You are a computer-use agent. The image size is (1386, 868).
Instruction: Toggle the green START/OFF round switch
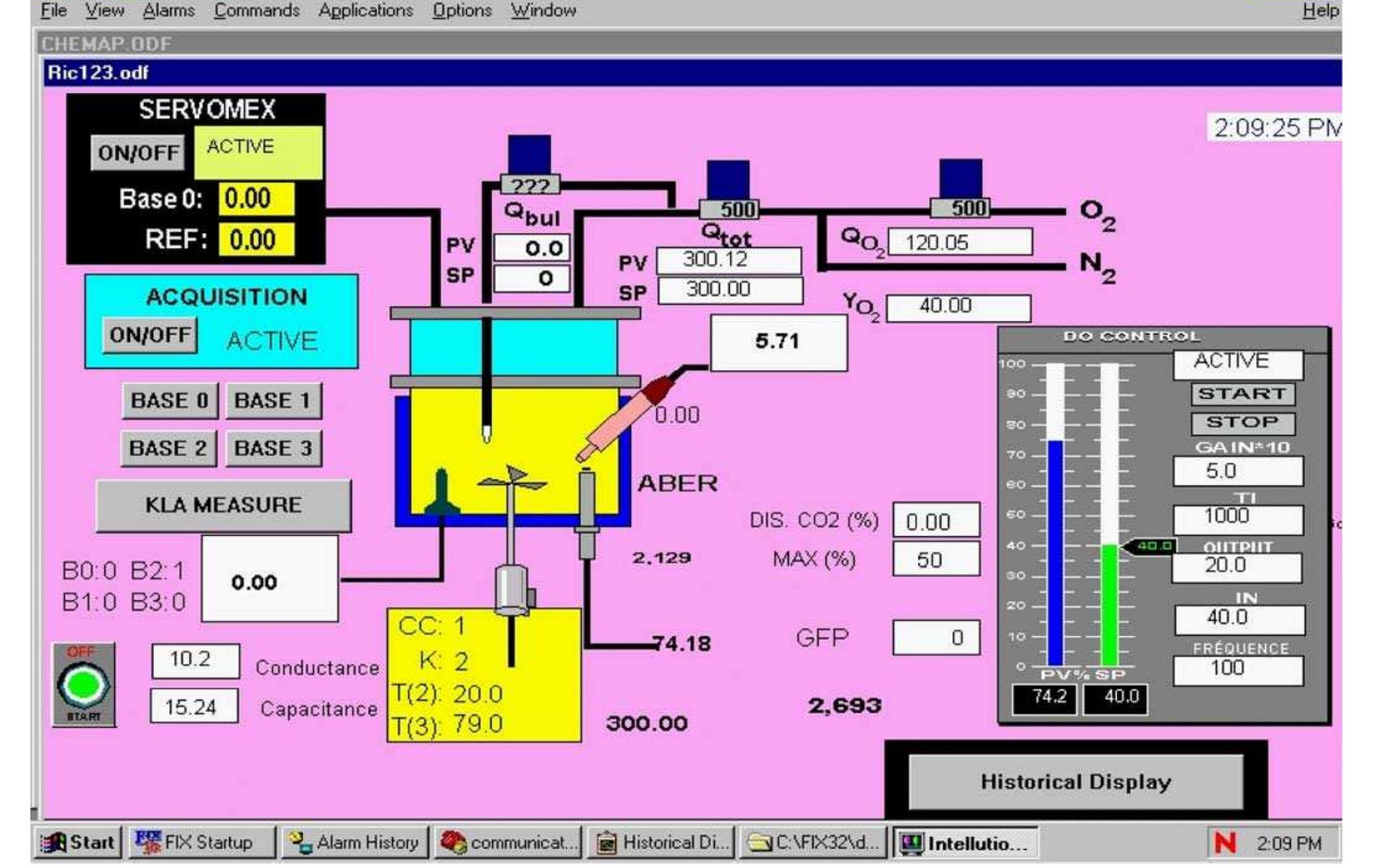[x=84, y=685]
